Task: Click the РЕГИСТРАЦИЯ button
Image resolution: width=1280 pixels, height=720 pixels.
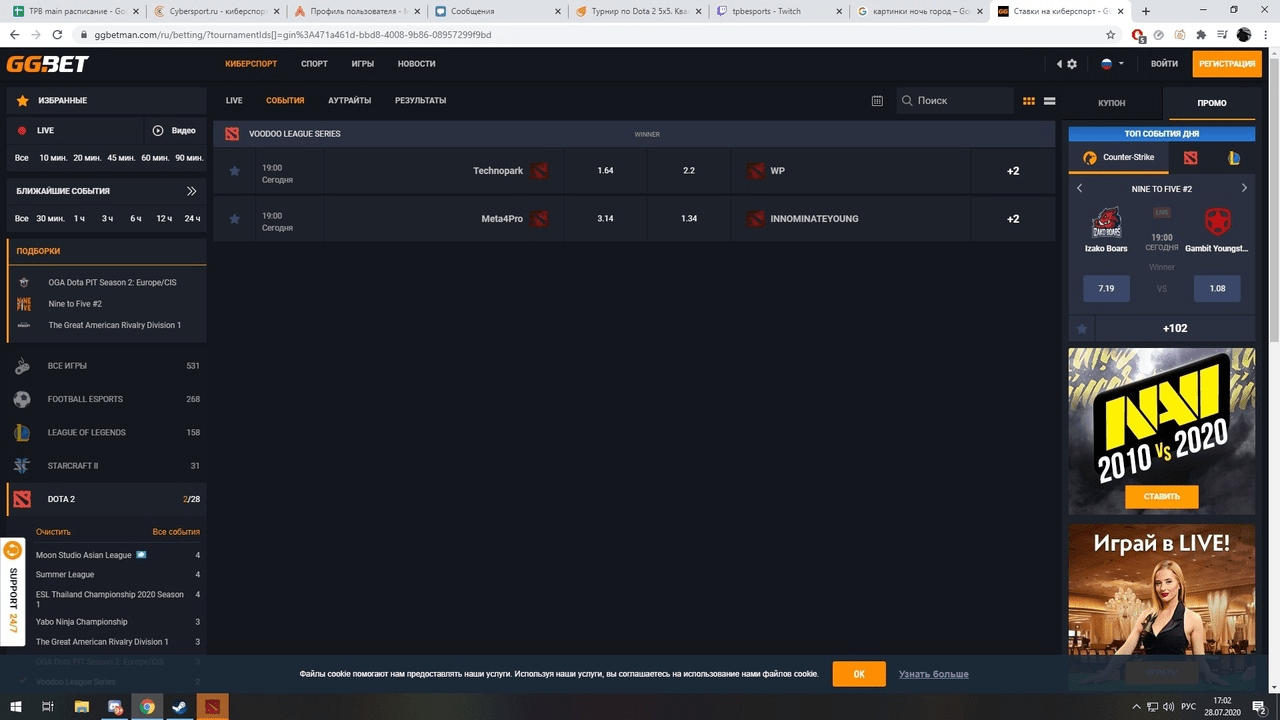Action: [1227, 64]
